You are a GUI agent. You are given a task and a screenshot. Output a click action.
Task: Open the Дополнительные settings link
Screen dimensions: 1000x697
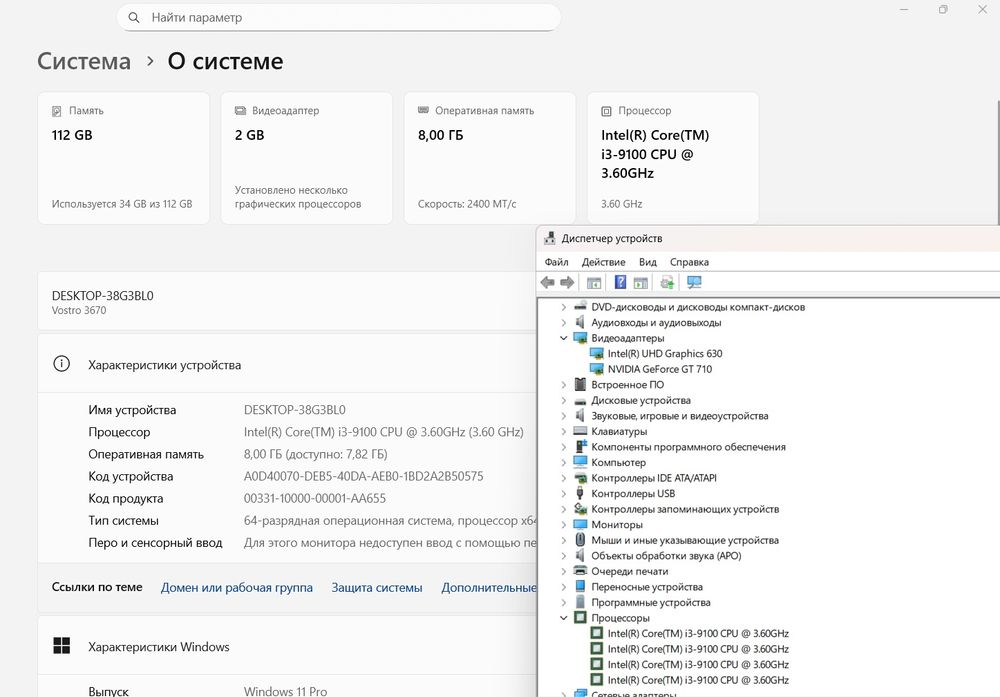[x=489, y=587]
